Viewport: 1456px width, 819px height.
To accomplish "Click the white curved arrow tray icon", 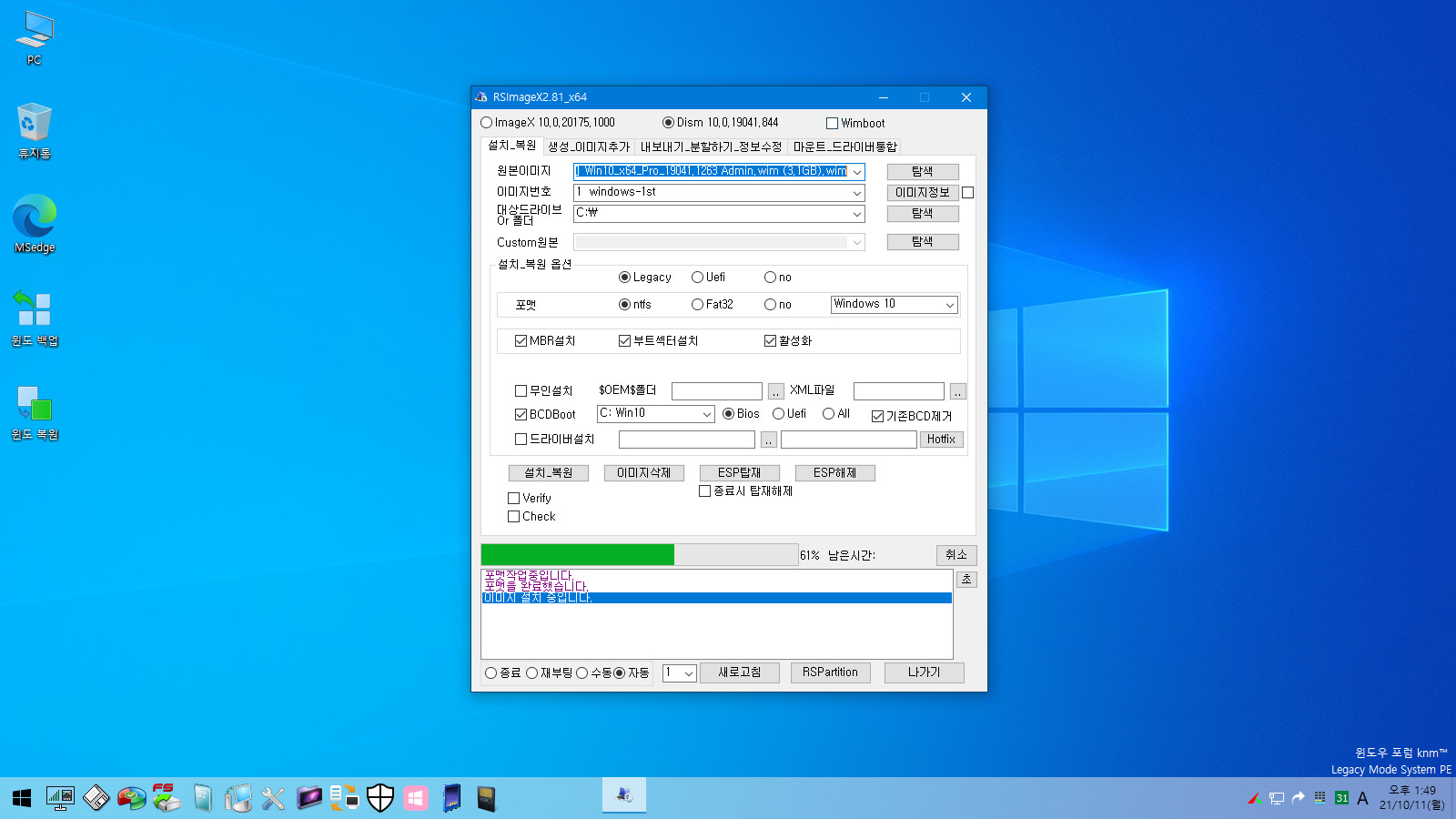I will [1299, 798].
